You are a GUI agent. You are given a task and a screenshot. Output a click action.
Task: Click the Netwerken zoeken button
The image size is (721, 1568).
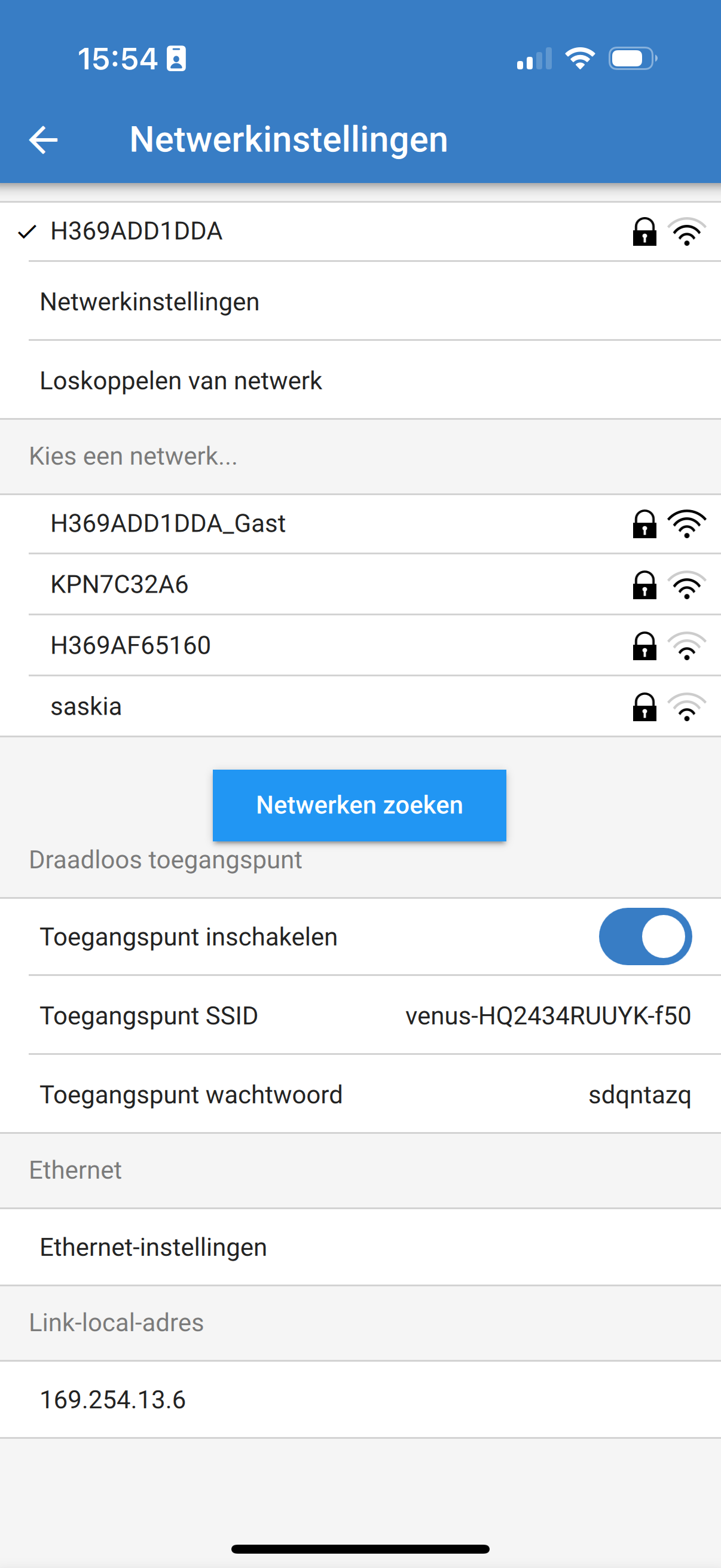(x=359, y=805)
